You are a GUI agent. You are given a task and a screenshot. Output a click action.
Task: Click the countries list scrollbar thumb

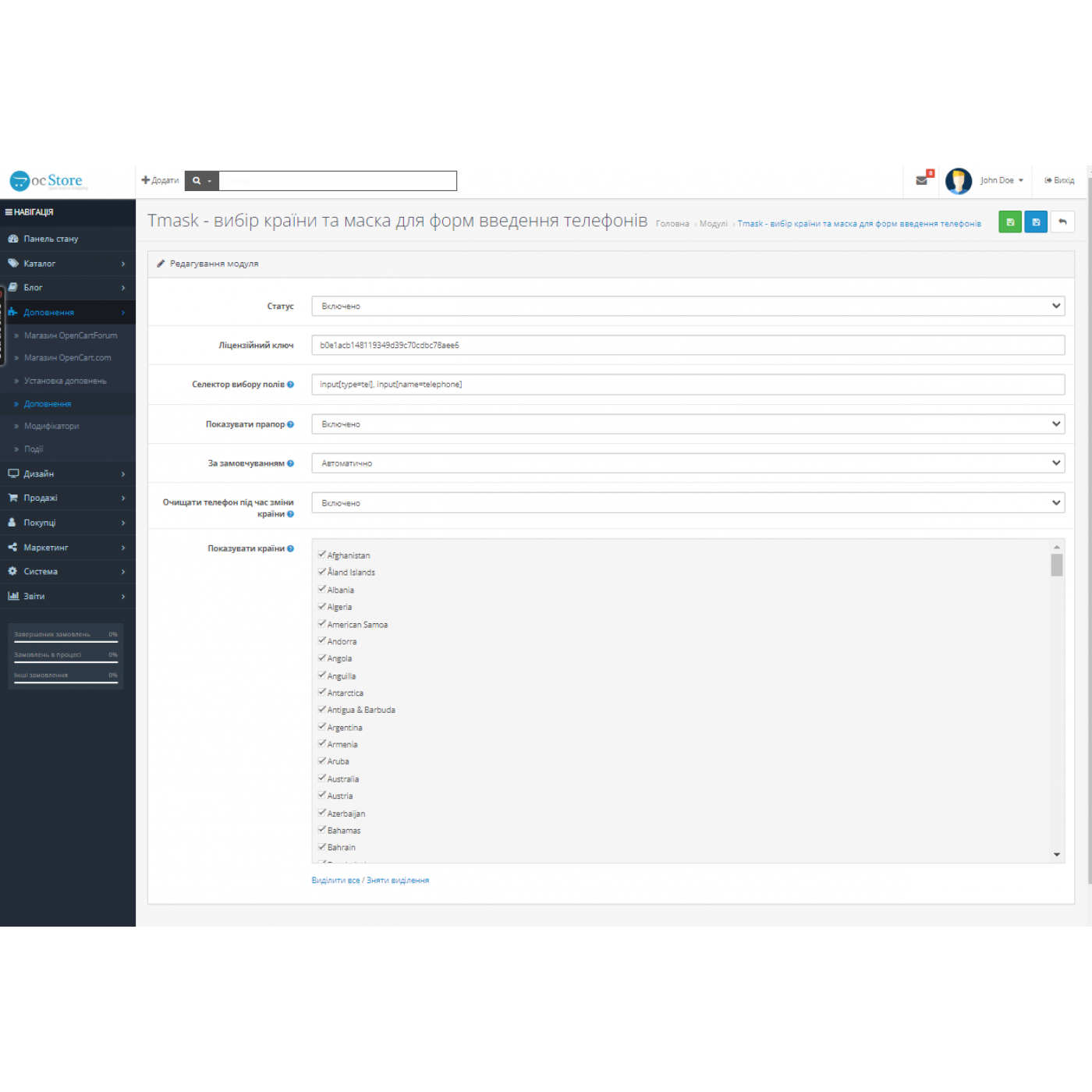point(1056,565)
